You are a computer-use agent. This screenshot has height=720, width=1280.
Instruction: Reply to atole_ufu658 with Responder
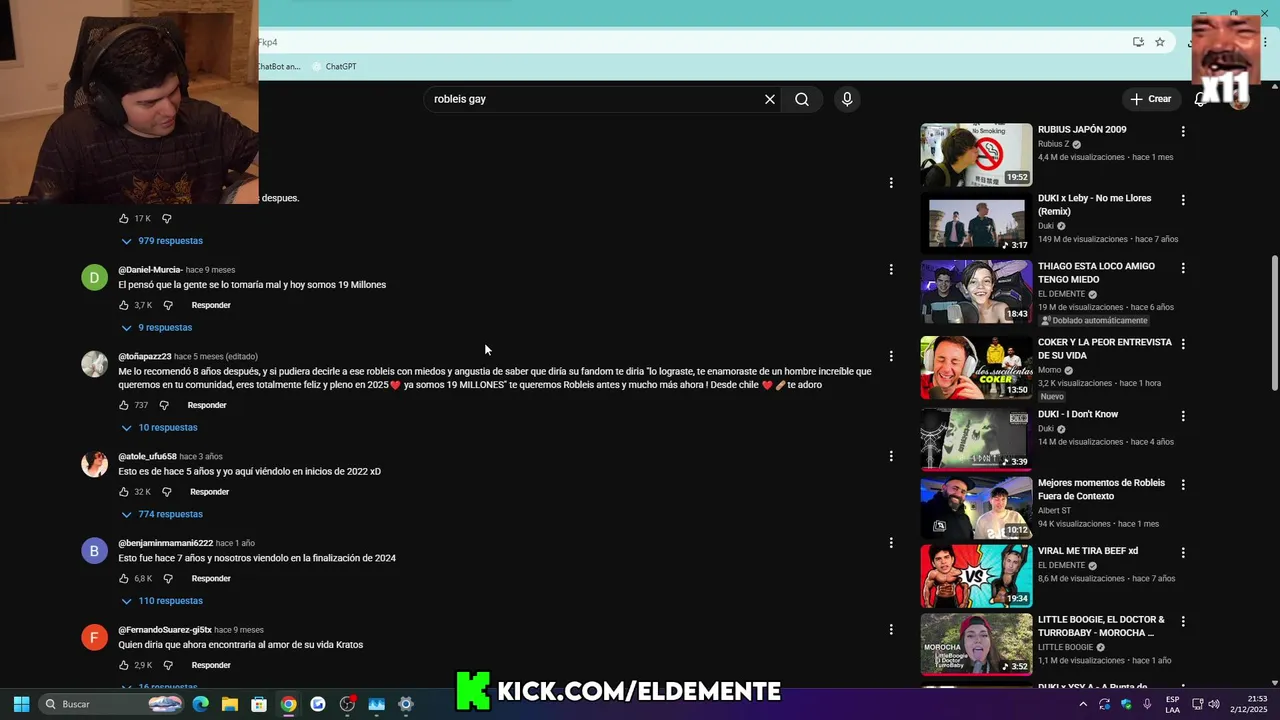point(210,492)
